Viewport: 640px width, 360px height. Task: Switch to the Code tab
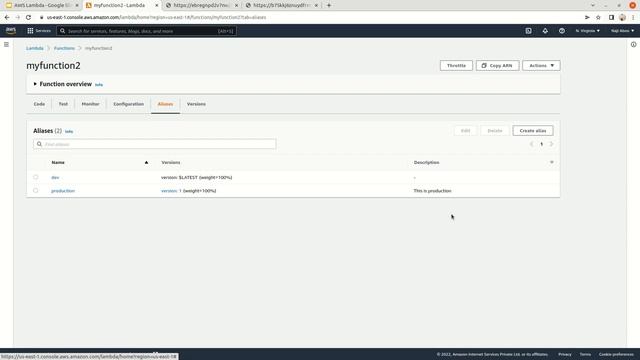pos(39,104)
